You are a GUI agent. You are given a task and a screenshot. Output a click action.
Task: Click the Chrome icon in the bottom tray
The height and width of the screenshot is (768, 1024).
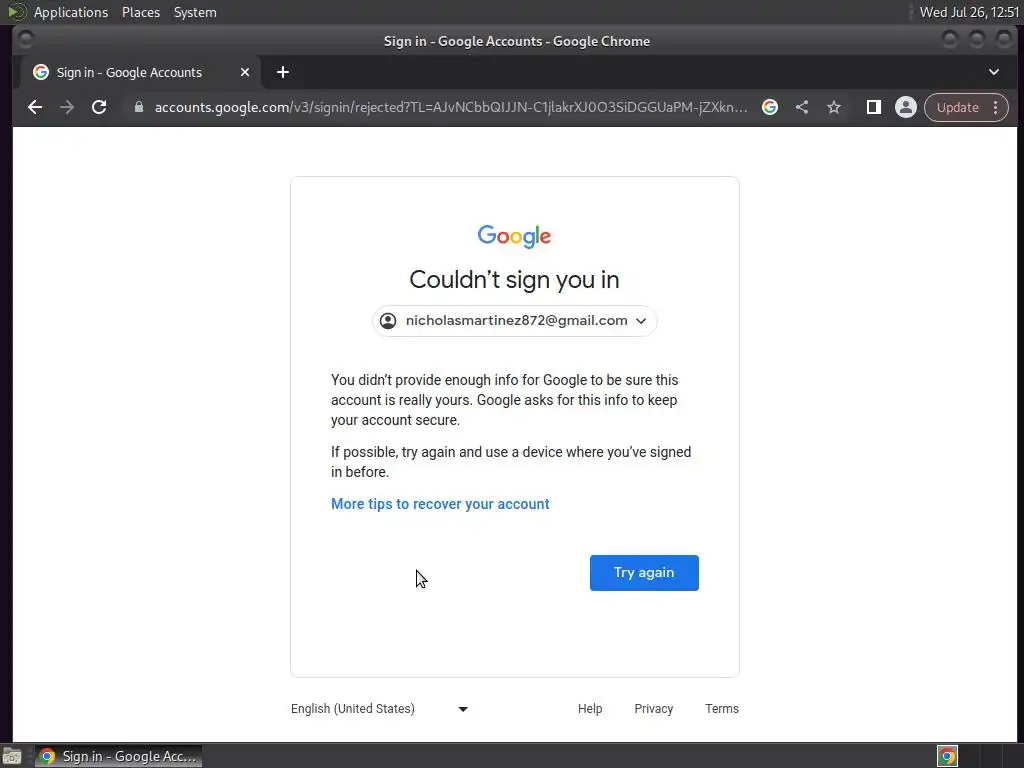[x=947, y=756]
